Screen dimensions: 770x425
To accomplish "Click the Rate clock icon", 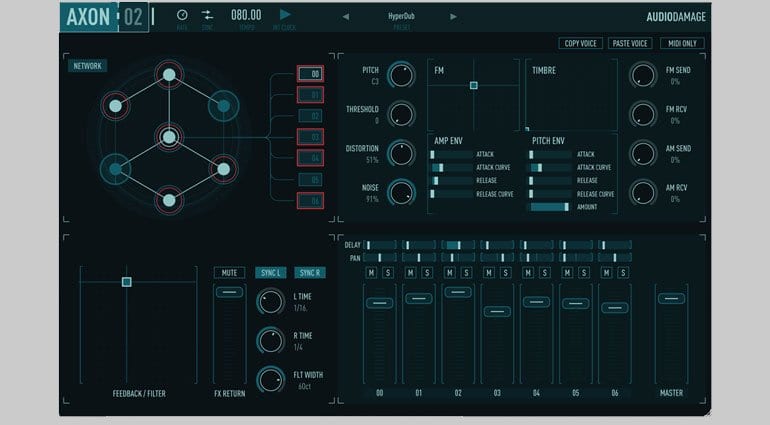I will pos(182,15).
